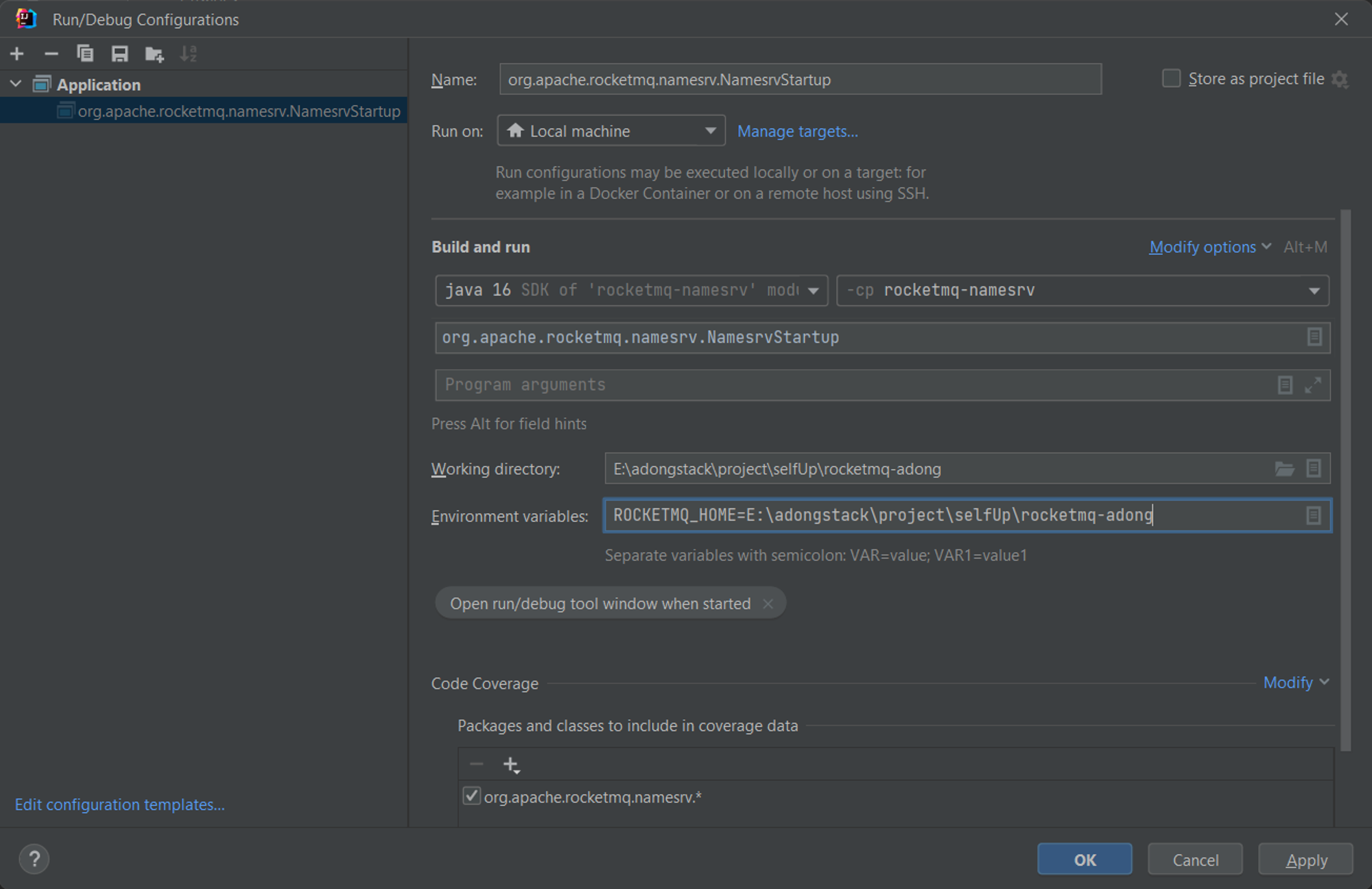Click the Build and run heading
The width and height of the screenshot is (1372, 889).
[480, 247]
